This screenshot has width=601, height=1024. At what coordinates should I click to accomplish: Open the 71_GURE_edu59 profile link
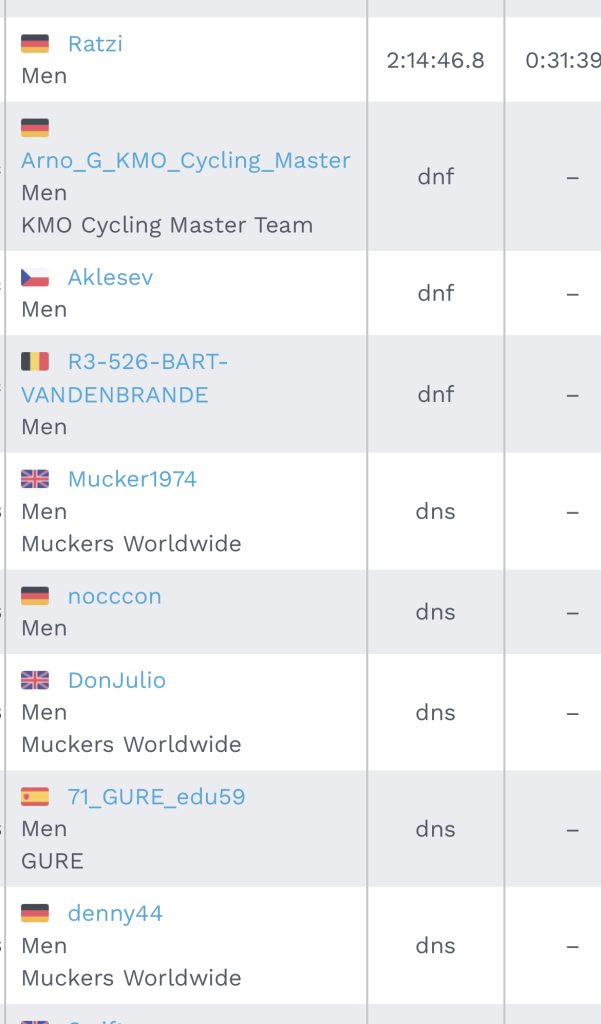[x=156, y=797]
